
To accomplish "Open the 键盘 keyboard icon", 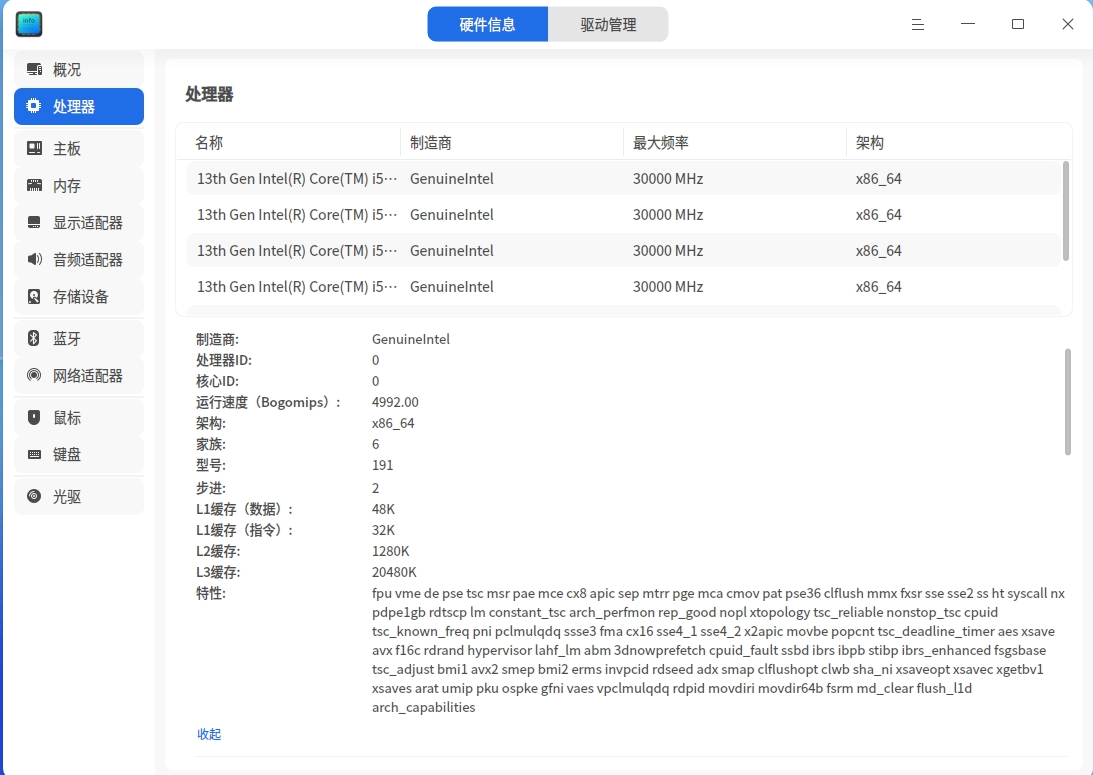I will (x=34, y=454).
